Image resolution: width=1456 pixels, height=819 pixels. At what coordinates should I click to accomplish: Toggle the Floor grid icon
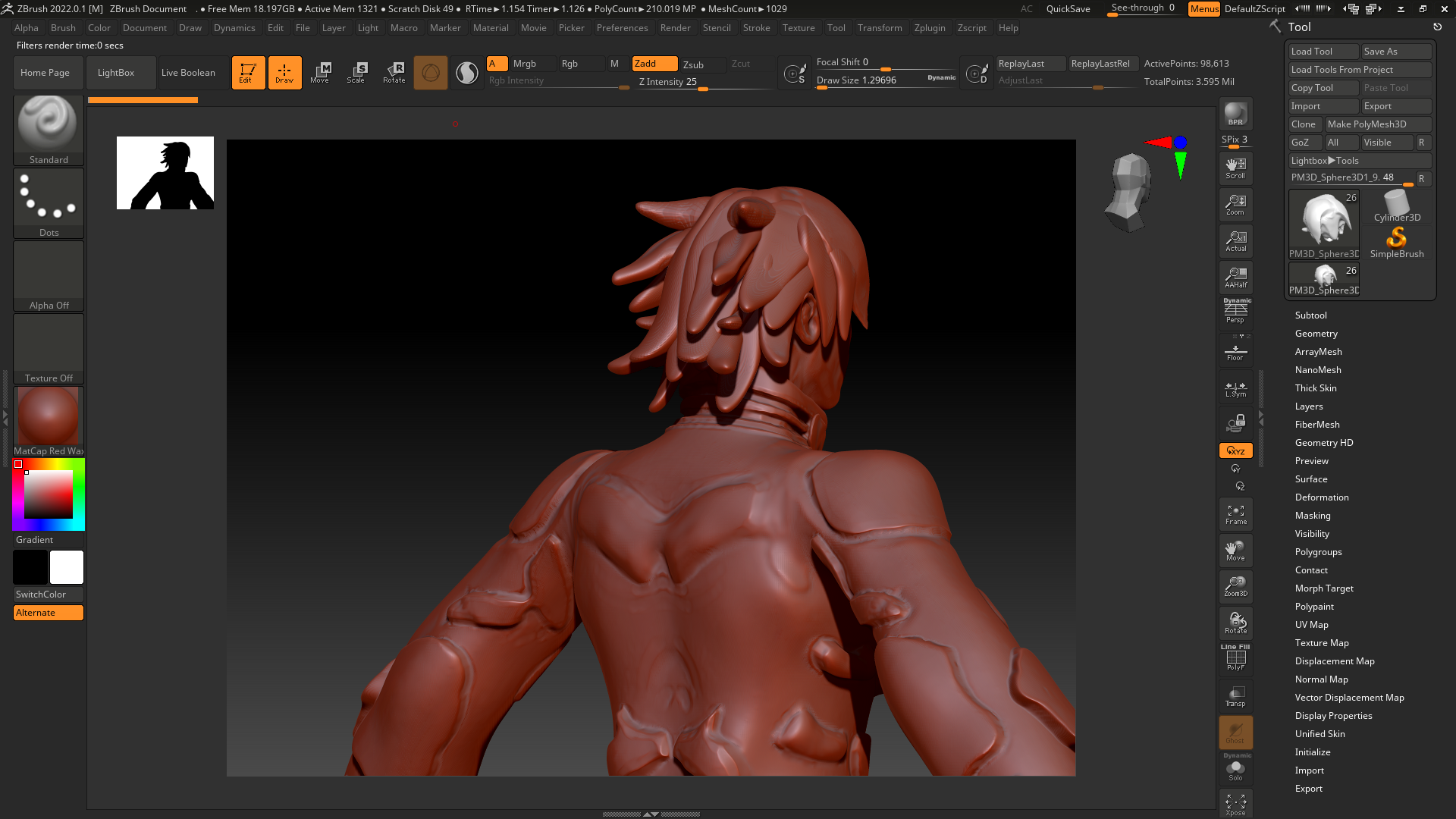pyautogui.click(x=1235, y=353)
